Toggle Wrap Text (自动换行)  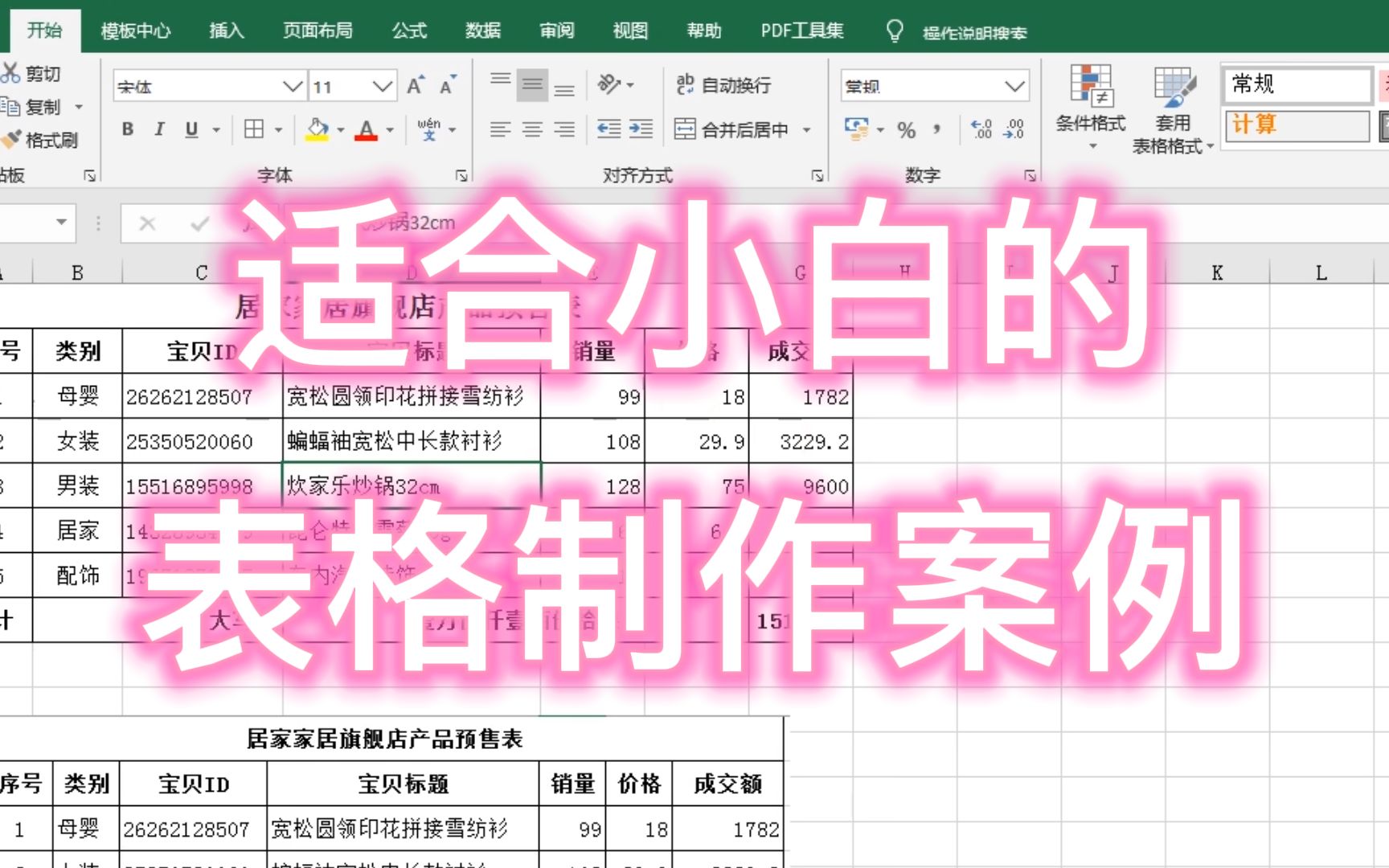point(723,84)
